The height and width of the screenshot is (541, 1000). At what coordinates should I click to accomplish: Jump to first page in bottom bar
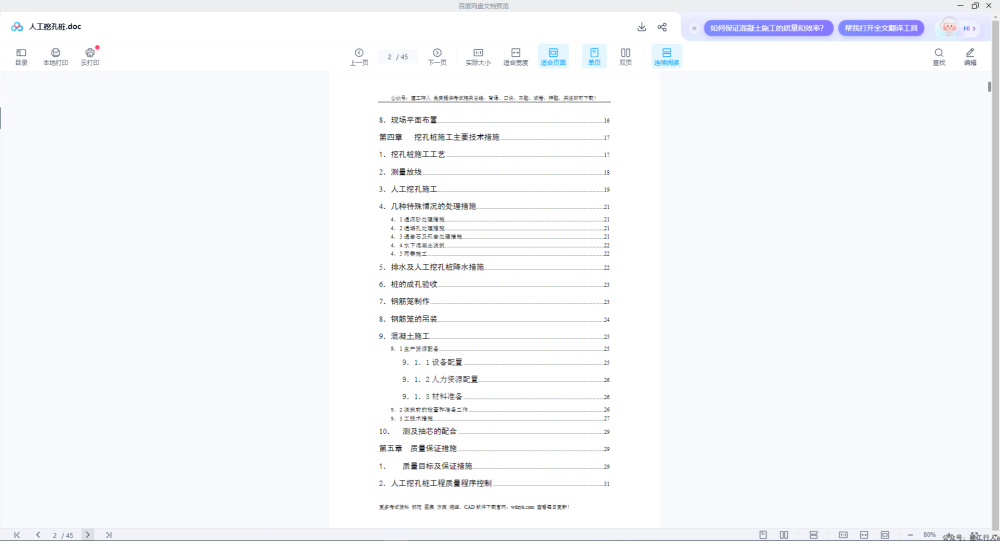(17, 535)
